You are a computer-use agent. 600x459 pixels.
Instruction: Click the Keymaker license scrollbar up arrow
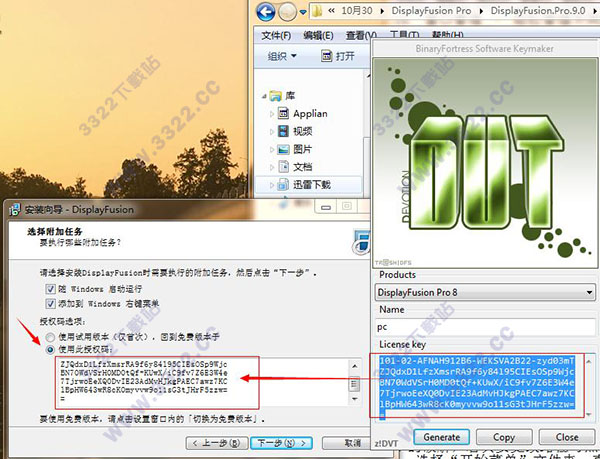(589, 361)
